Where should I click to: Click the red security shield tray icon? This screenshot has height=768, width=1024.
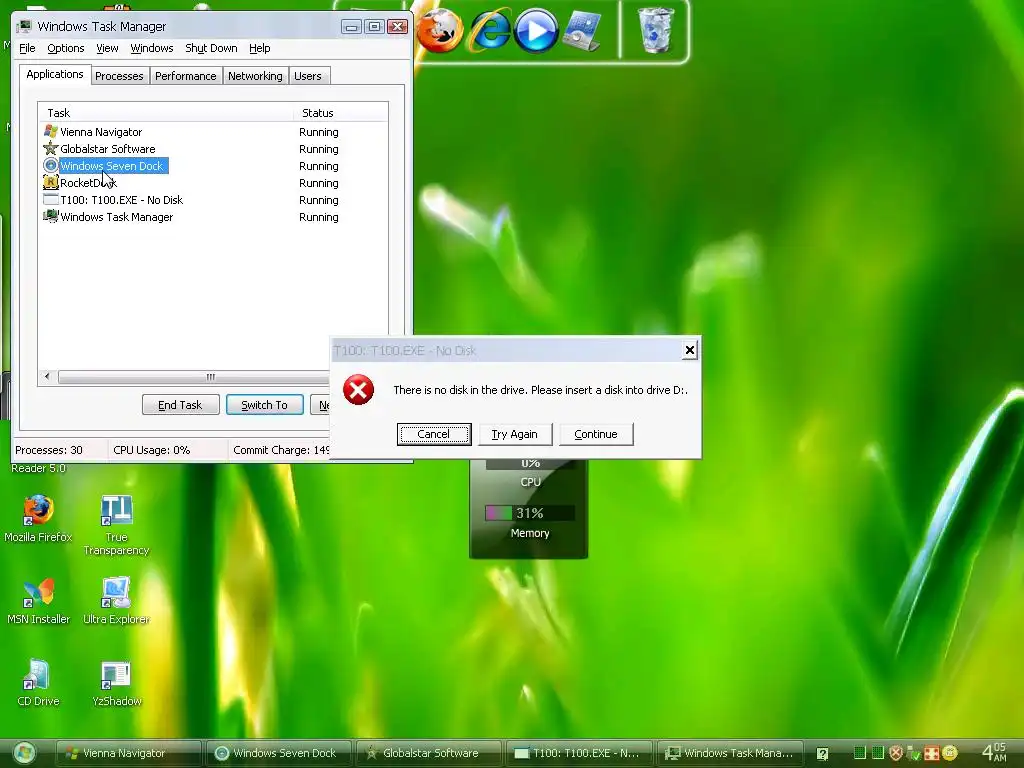point(896,753)
